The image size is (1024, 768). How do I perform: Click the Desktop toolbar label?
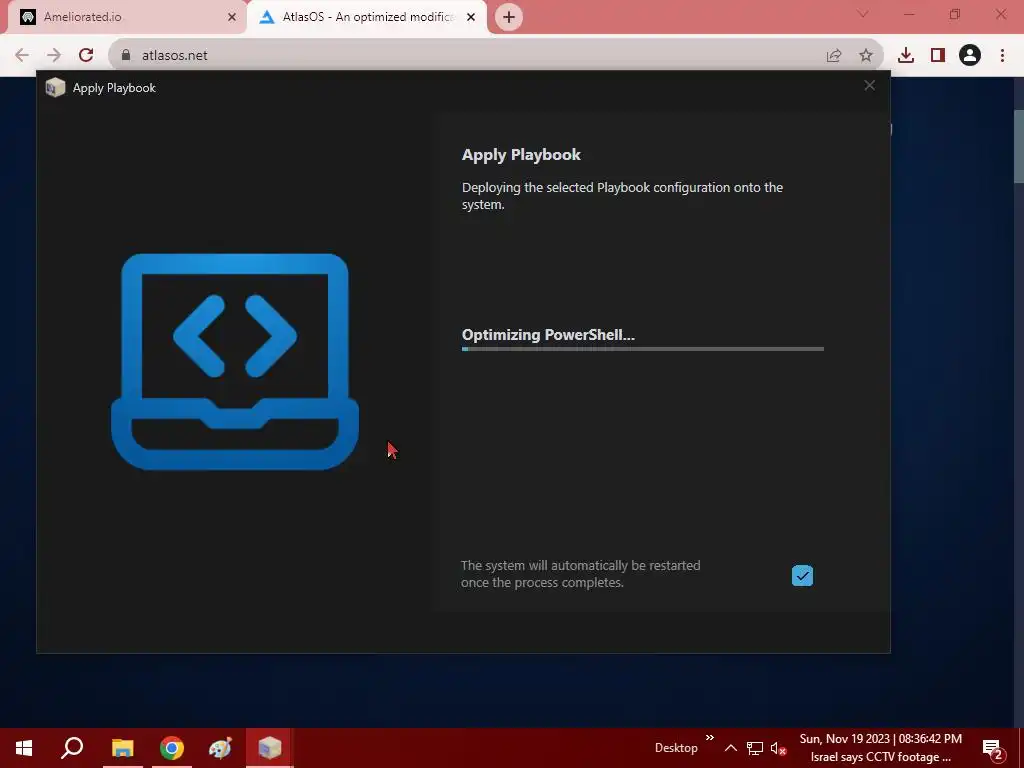676,748
